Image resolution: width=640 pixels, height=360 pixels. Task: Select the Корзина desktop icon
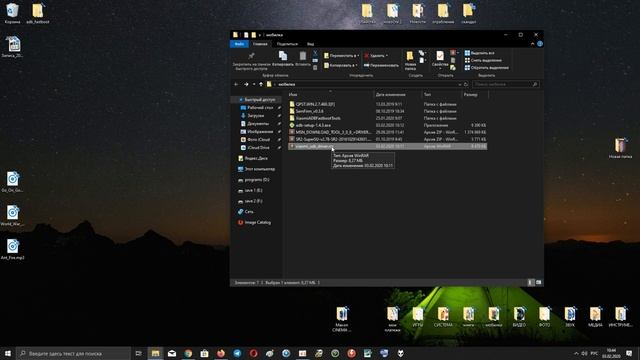[12, 13]
